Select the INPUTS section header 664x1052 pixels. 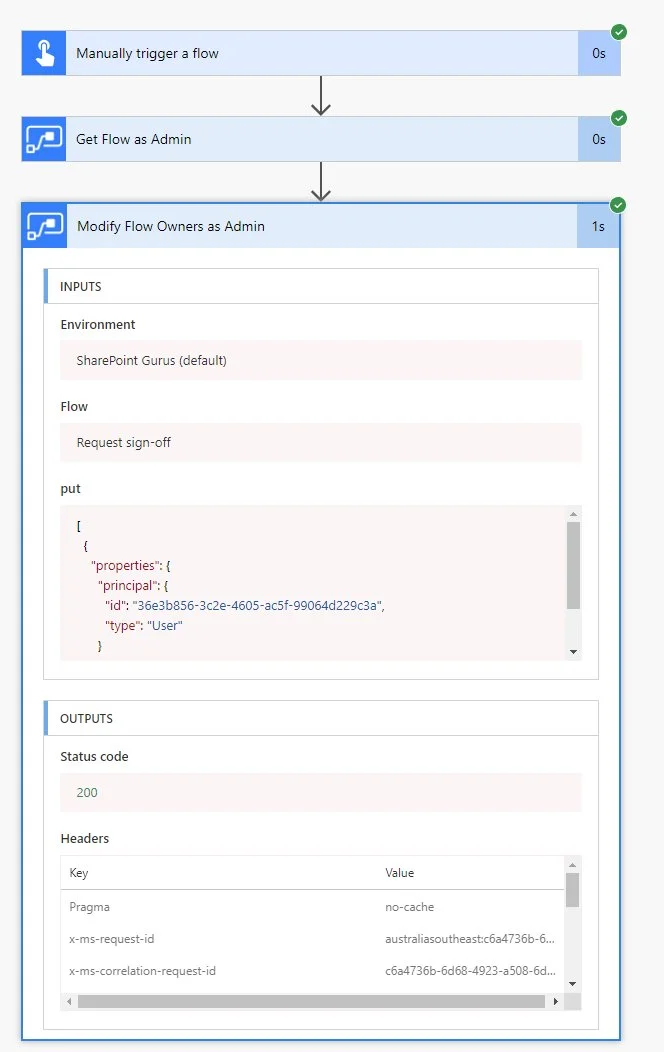(320, 287)
